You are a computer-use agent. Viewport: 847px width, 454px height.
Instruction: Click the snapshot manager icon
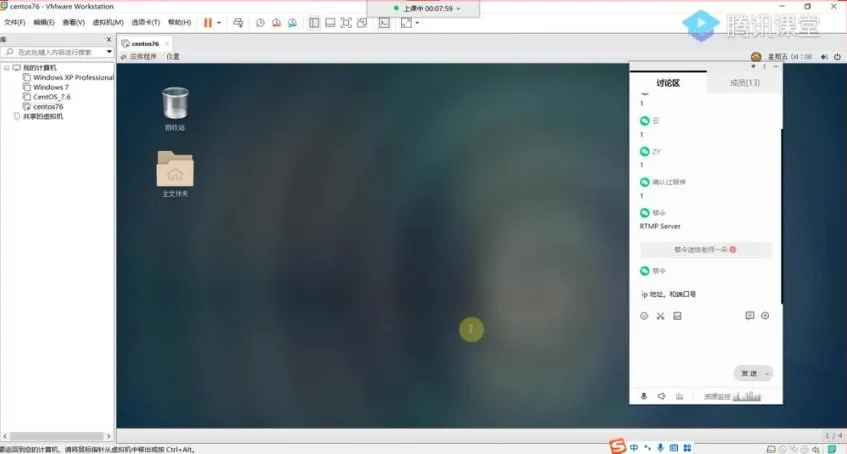[x=293, y=22]
